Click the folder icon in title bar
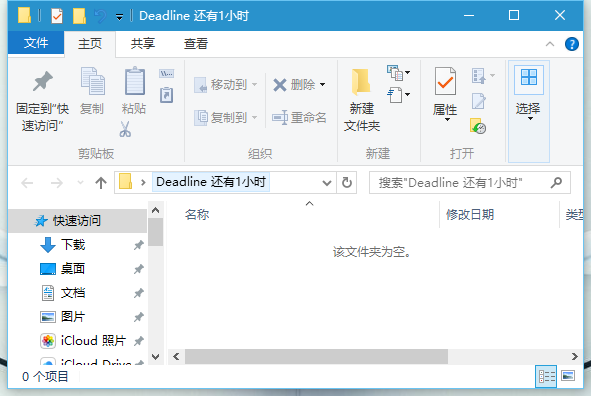591x396 pixels. click(24, 16)
